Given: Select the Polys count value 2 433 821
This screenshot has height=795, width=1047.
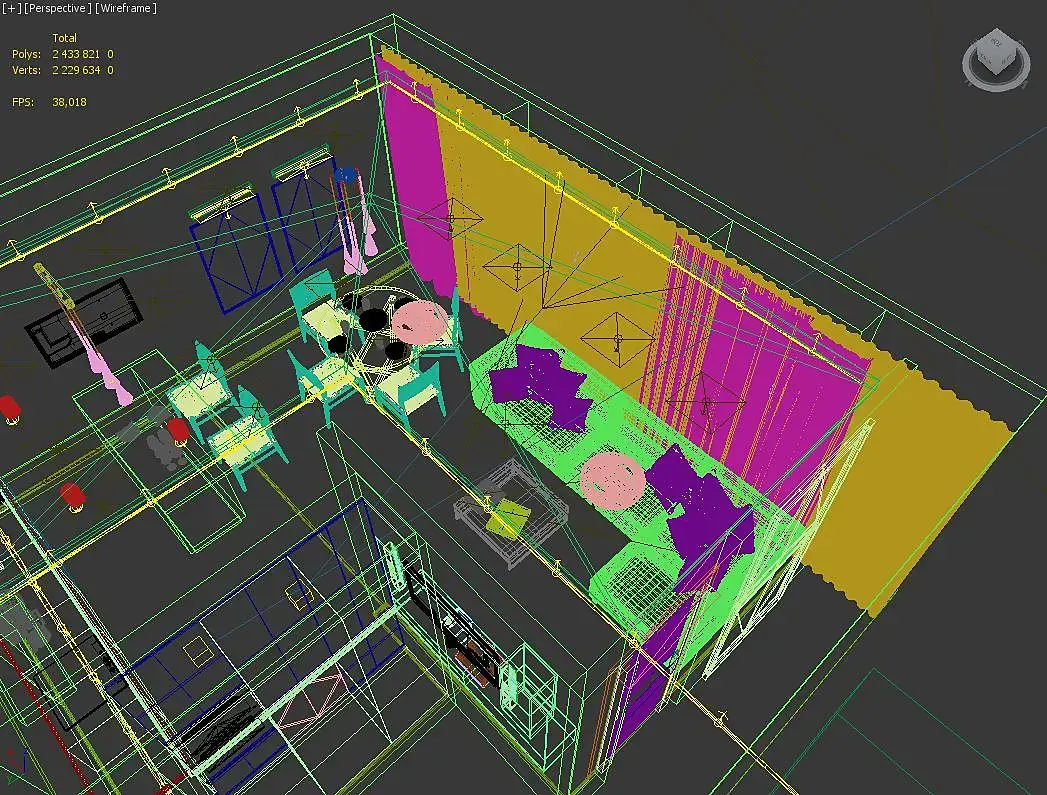Looking at the screenshot, I should pyautogui.click(x=75, y=54).
